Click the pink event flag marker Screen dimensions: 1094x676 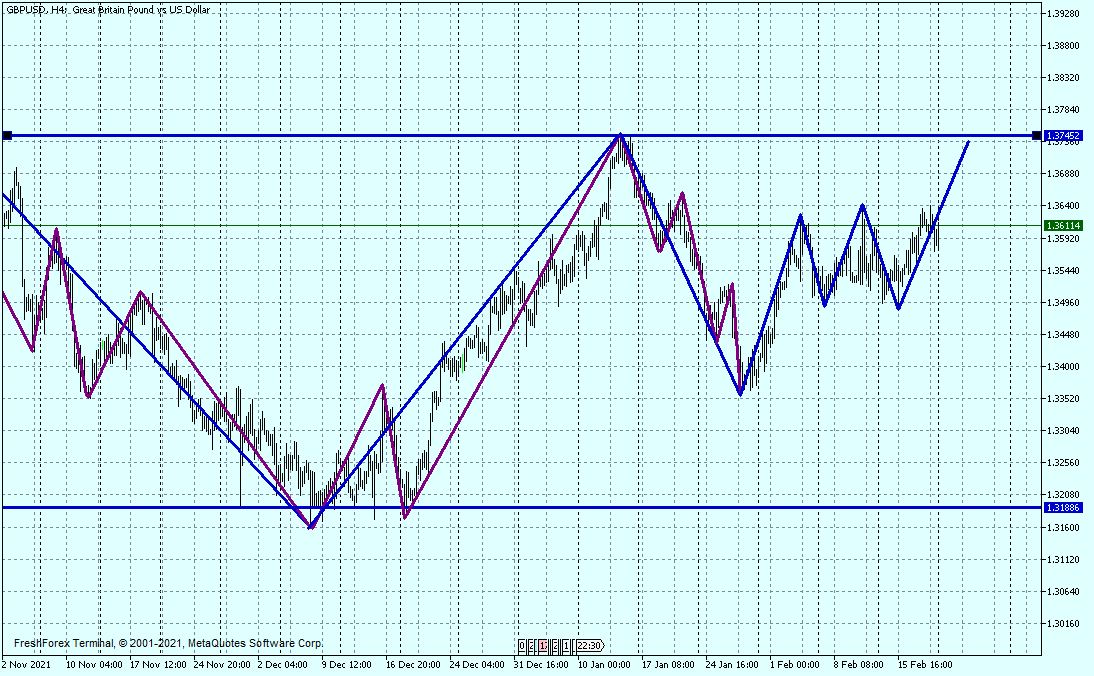coord(543,645)
